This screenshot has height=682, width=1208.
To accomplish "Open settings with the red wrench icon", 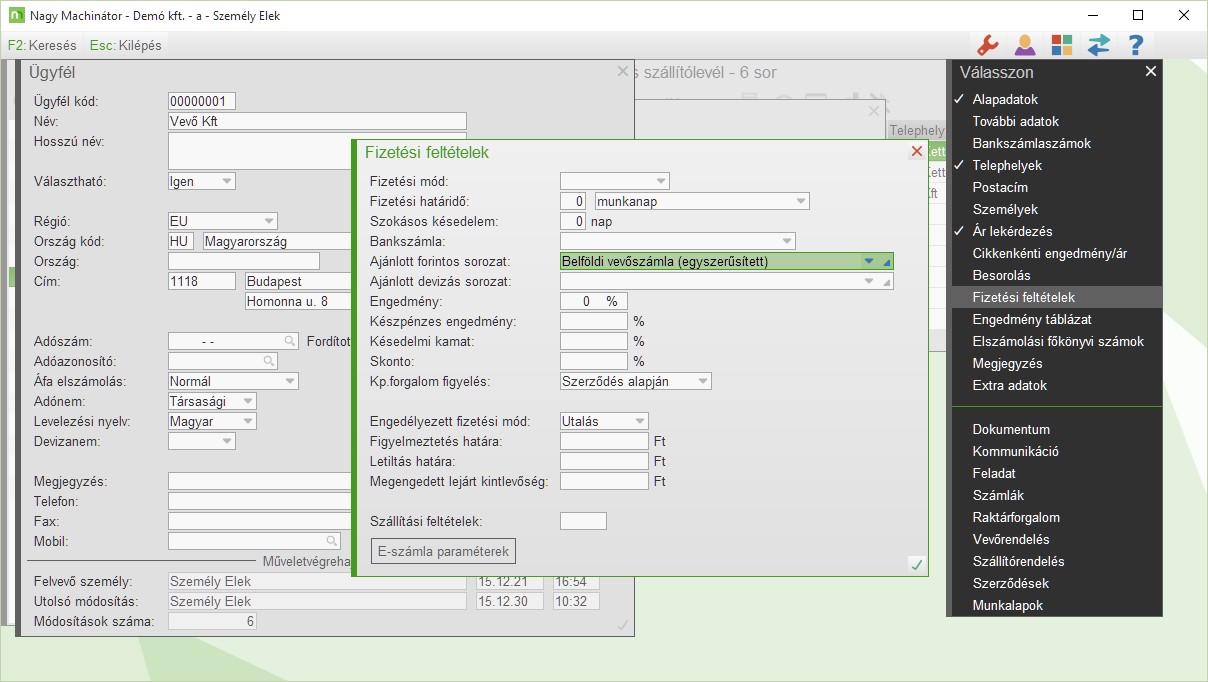I will (987, 45).
